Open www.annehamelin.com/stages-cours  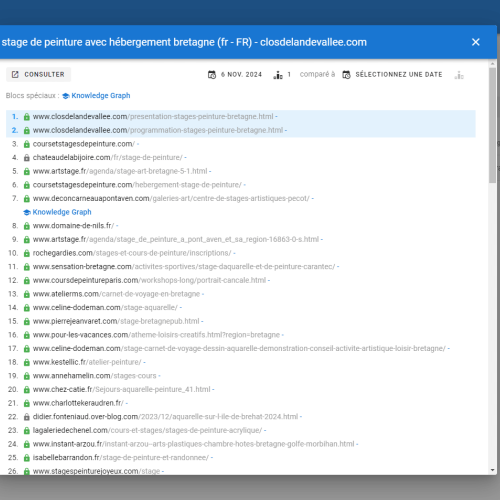(x=95, y=376)
